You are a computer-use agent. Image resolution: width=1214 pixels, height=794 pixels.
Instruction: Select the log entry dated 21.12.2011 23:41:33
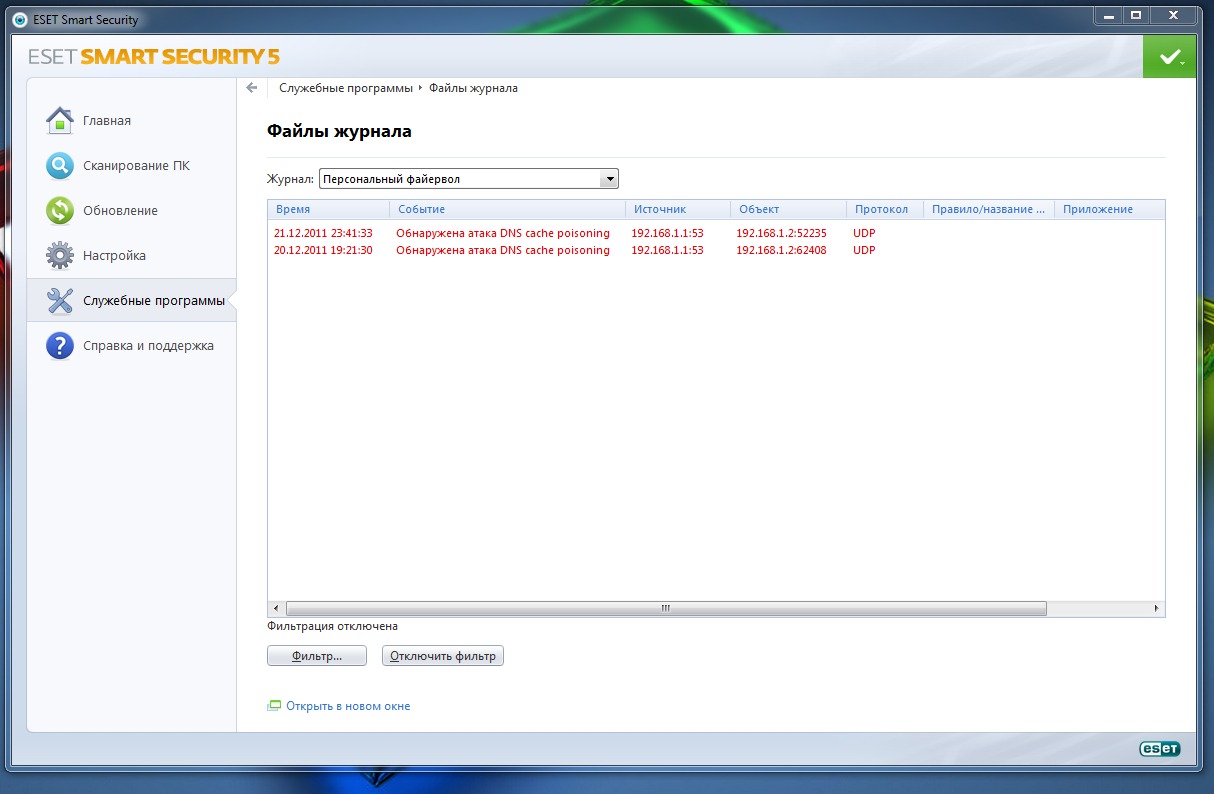(716, 233)
